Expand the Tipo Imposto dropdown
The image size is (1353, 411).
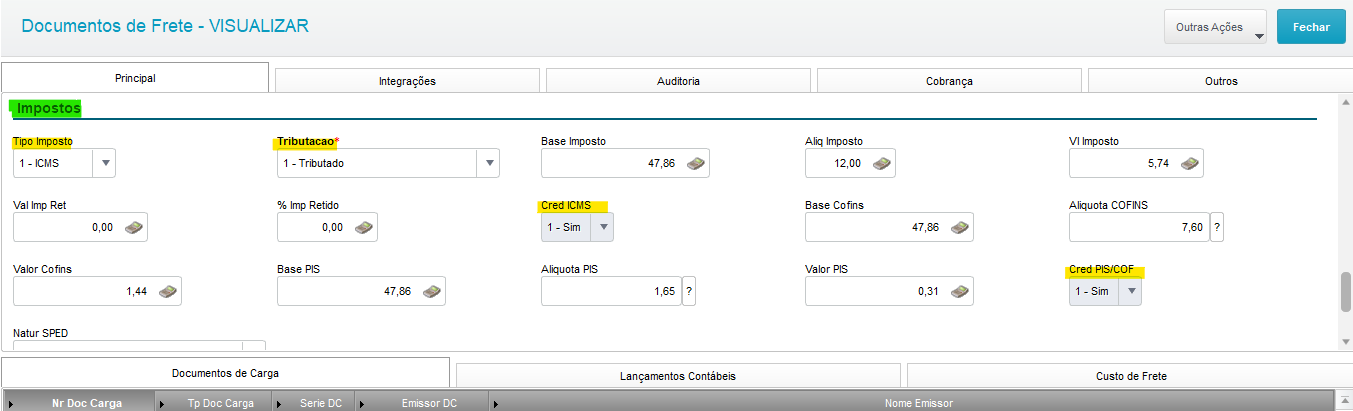point(105,163)
